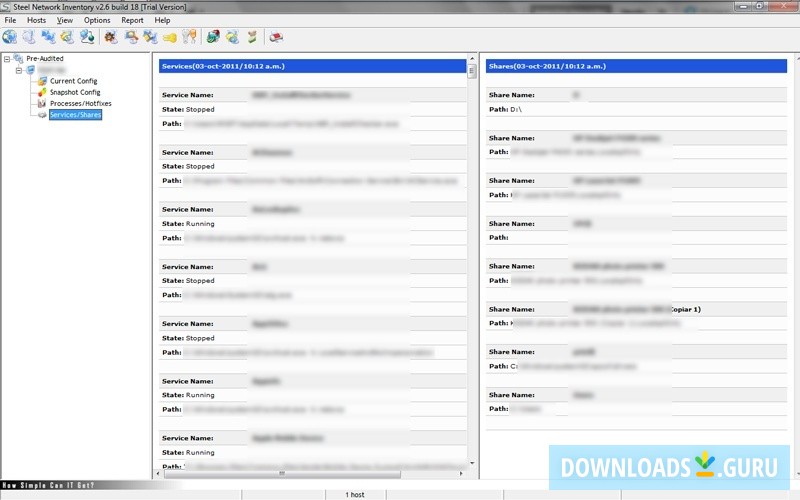
Task: Select Services/Shares in the tree
Action: tap(76, 115)
